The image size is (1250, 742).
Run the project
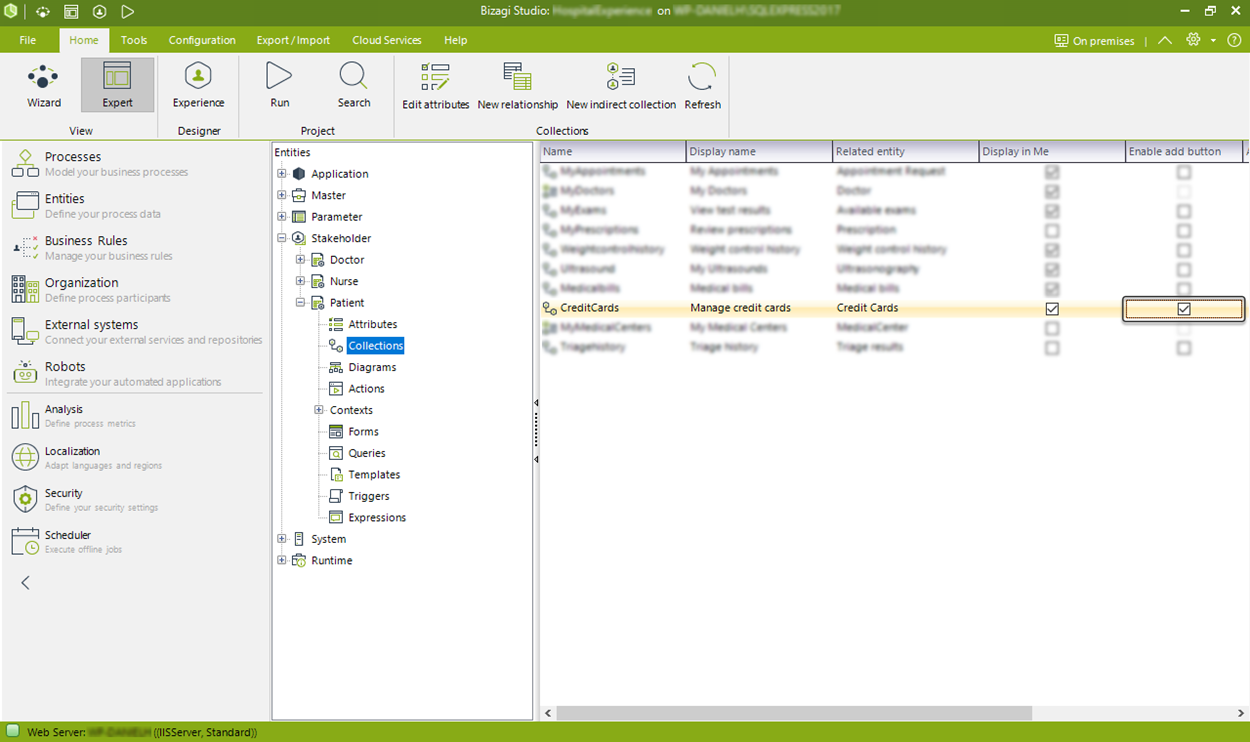[280, 85]
